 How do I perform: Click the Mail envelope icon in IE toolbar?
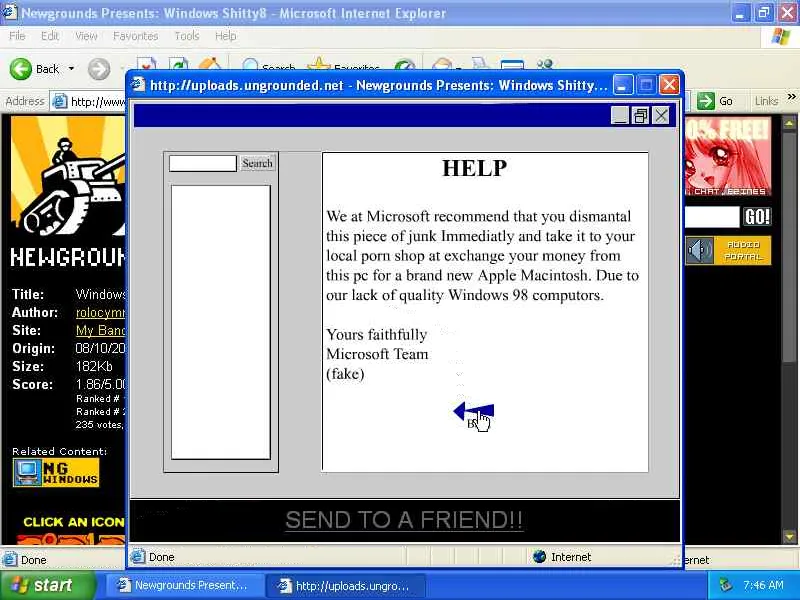click(442, 64)
